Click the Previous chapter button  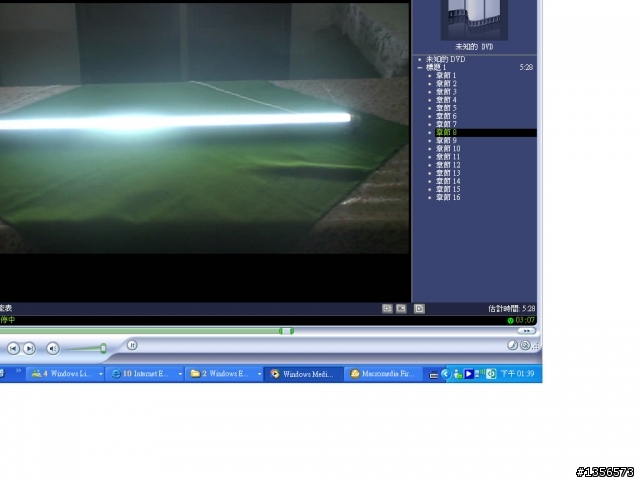pos(13,349)
